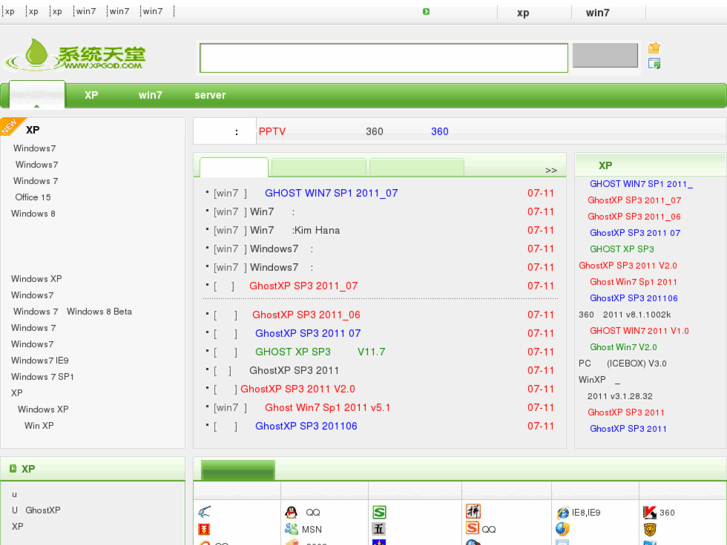Open the orange S icon beside QQ
The height and width of the screenshot is (545, 727).
tap(472, 528)
